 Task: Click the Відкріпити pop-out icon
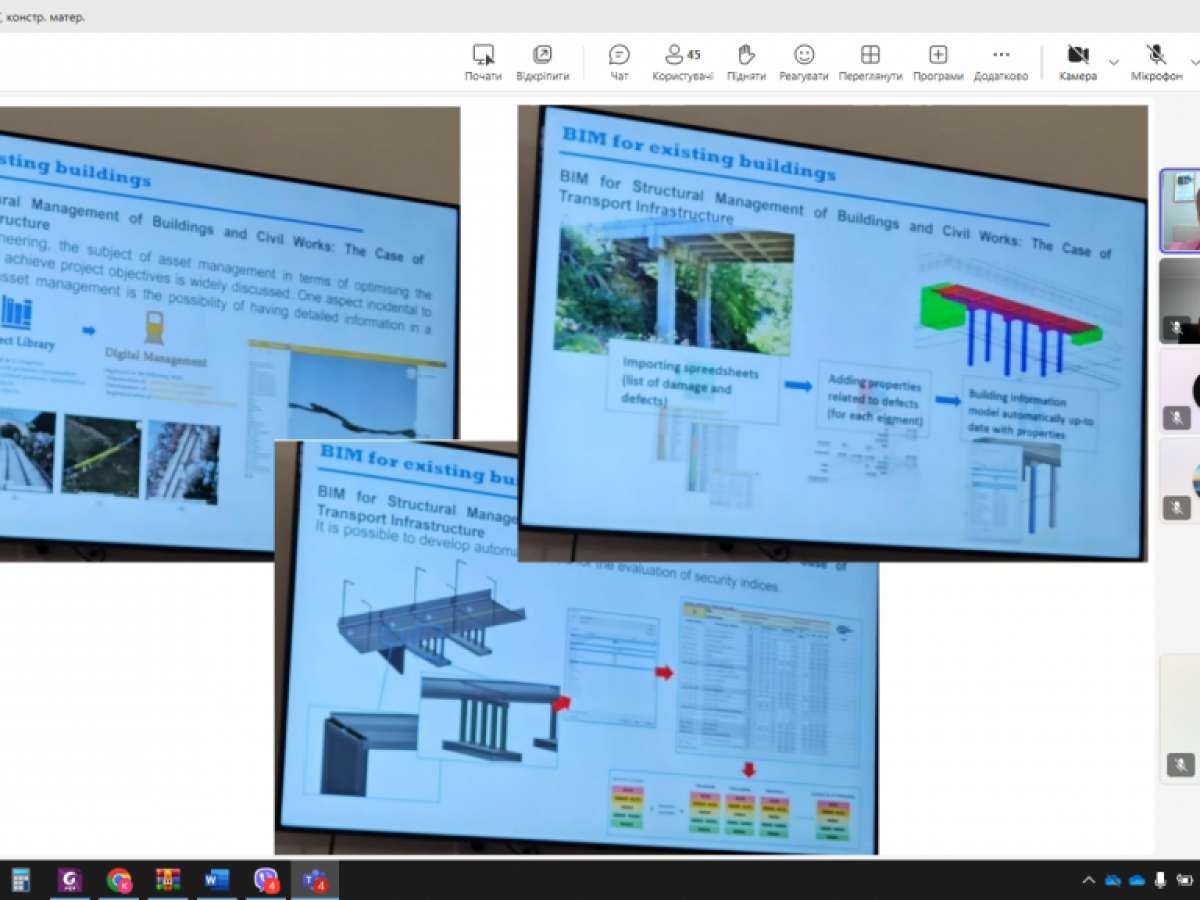[x=542, y=62]
